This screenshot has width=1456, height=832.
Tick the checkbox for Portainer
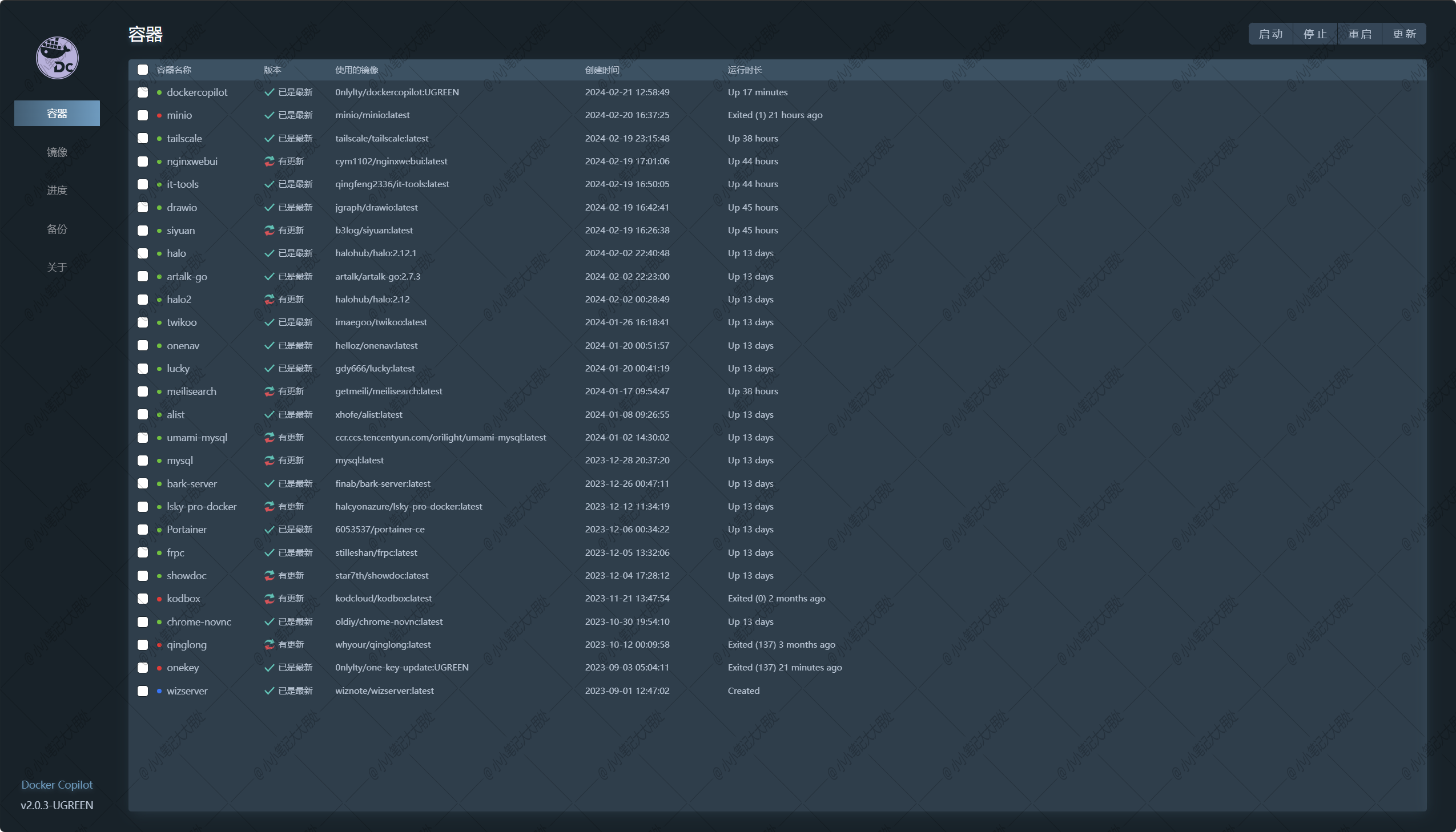tap(143, 530)
